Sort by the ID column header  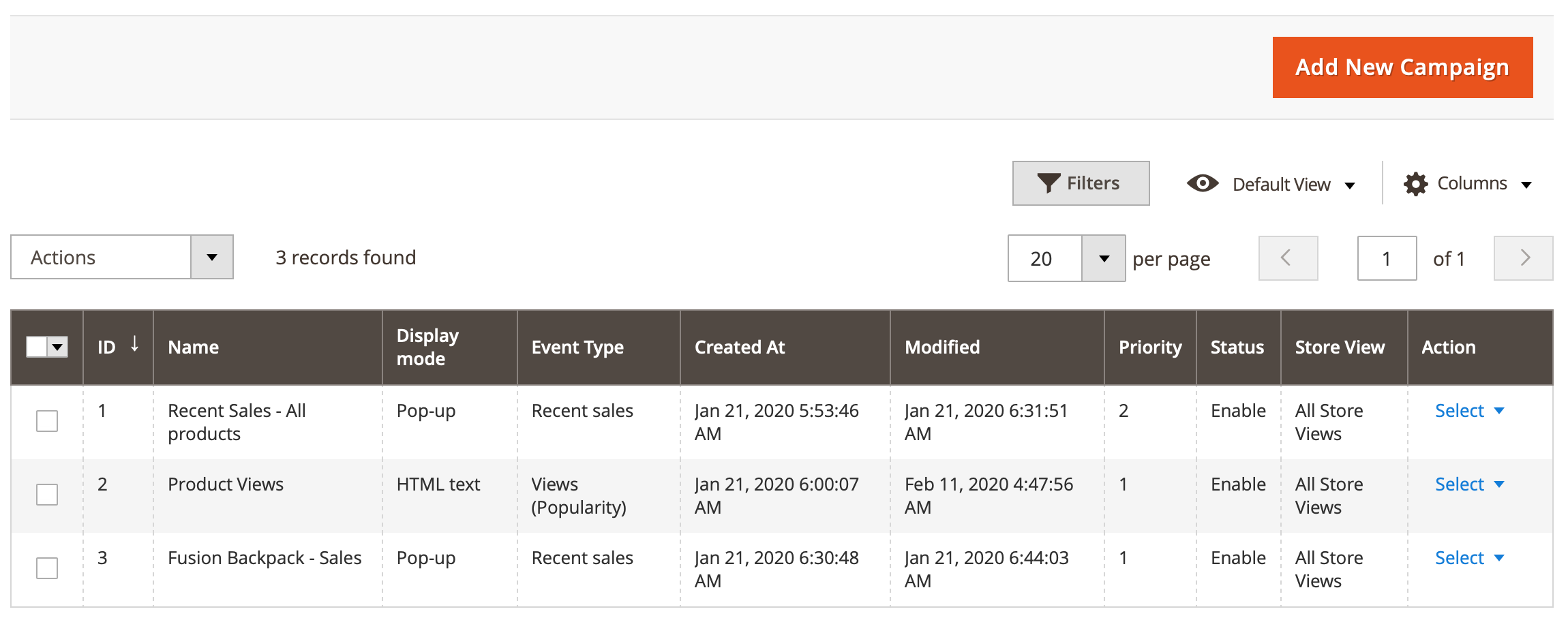(118, 347)
